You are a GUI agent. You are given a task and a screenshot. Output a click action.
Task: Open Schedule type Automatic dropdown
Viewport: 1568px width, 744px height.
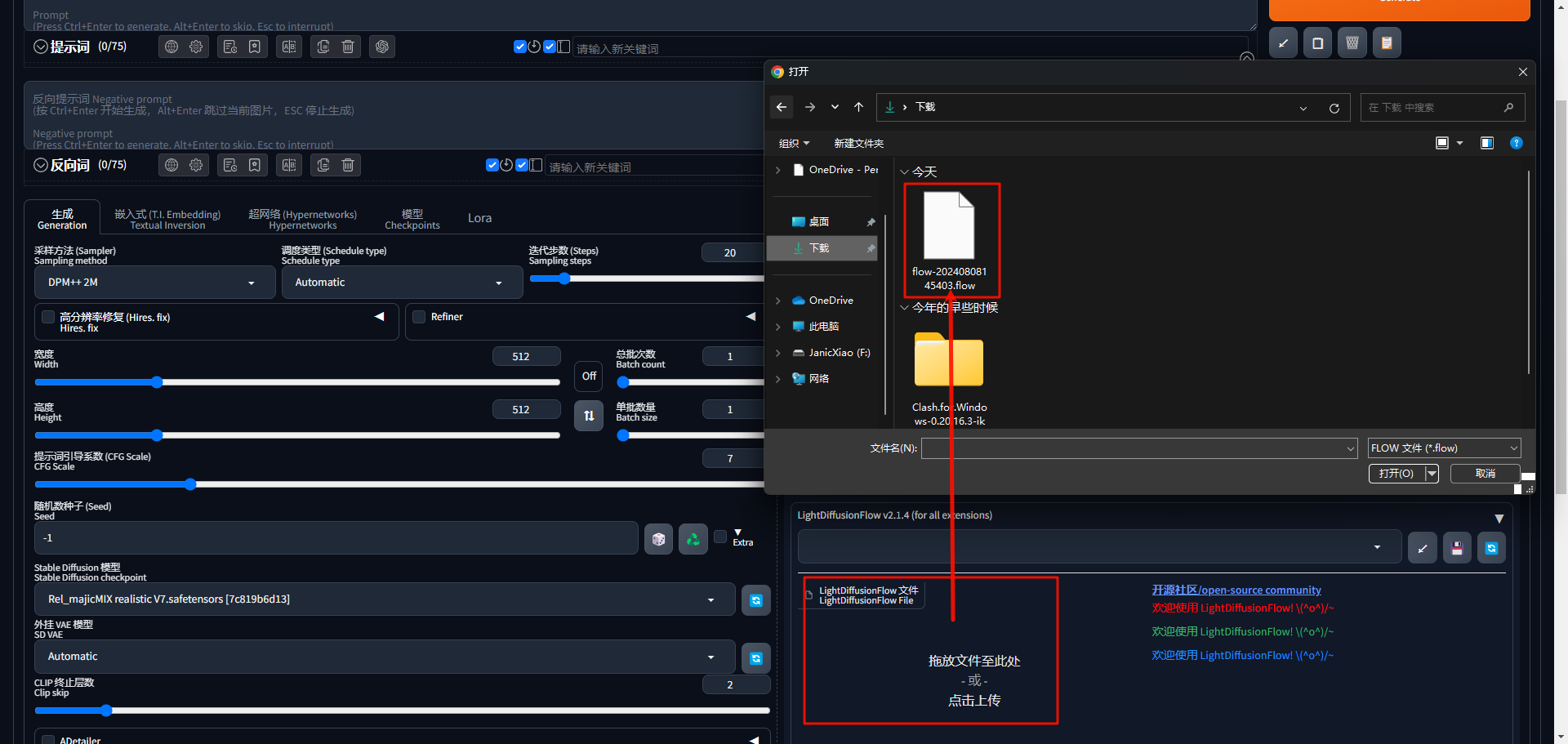pos(402,283)
